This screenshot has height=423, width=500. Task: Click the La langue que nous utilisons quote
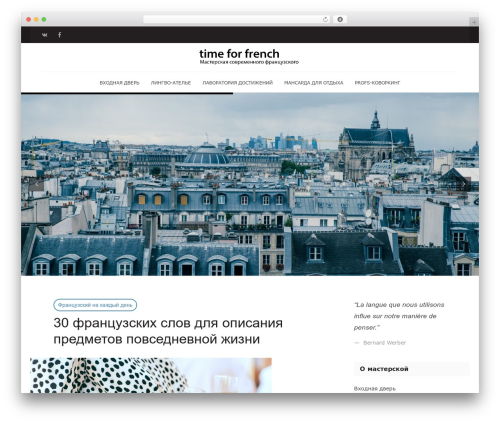pos(399,316)
